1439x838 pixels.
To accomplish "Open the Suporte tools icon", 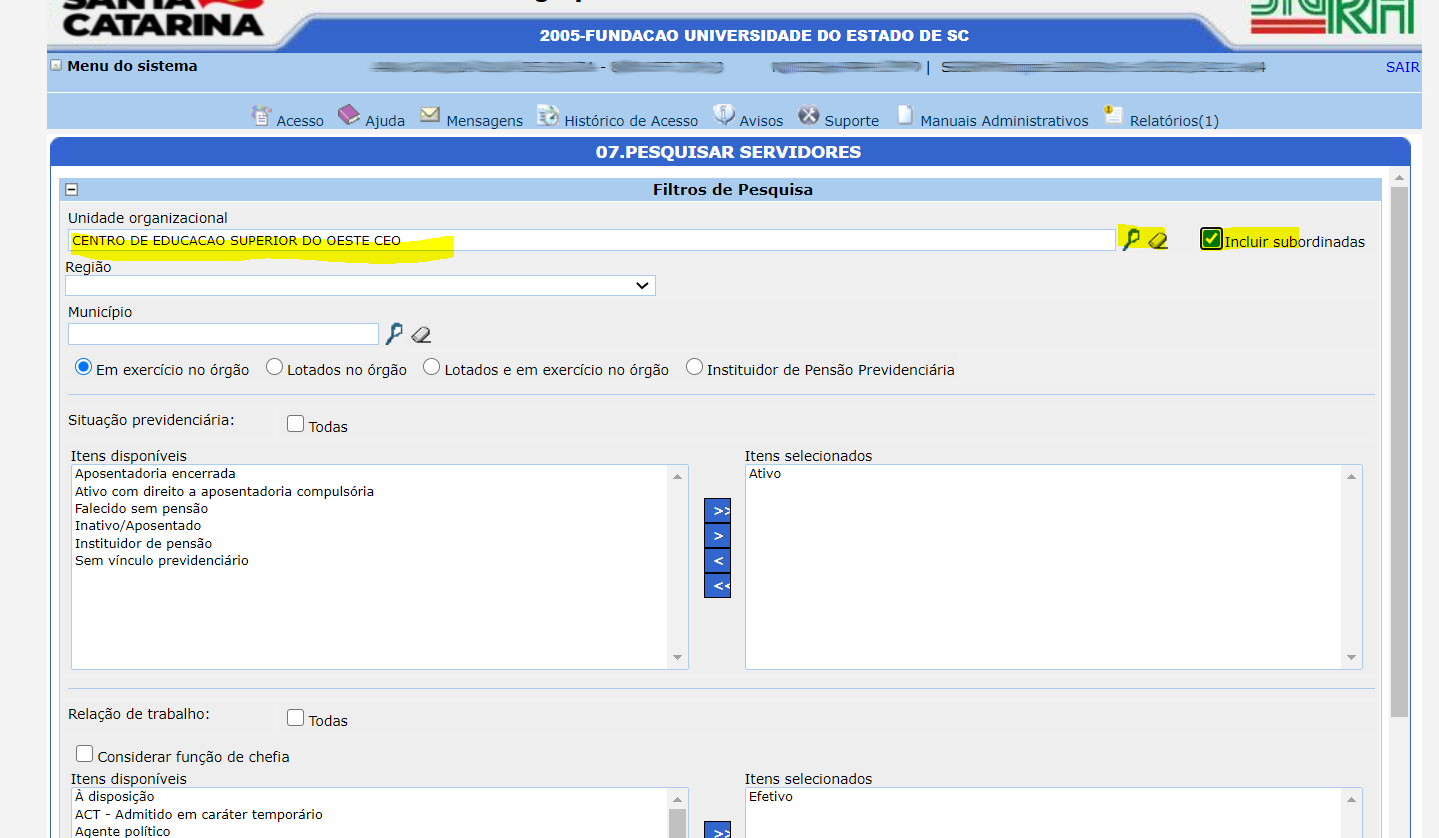I will coord(808,116).
